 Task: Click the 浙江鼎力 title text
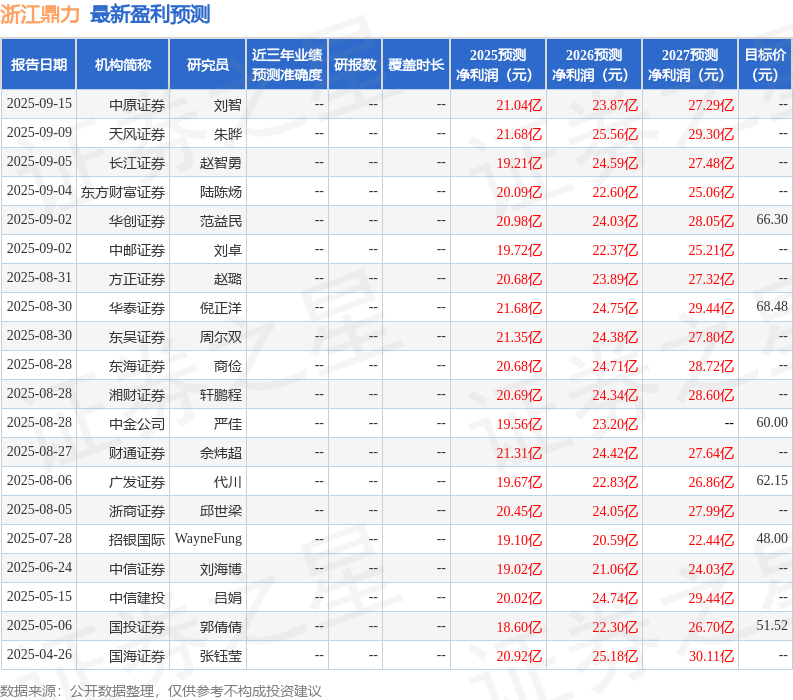click(40, 15)
